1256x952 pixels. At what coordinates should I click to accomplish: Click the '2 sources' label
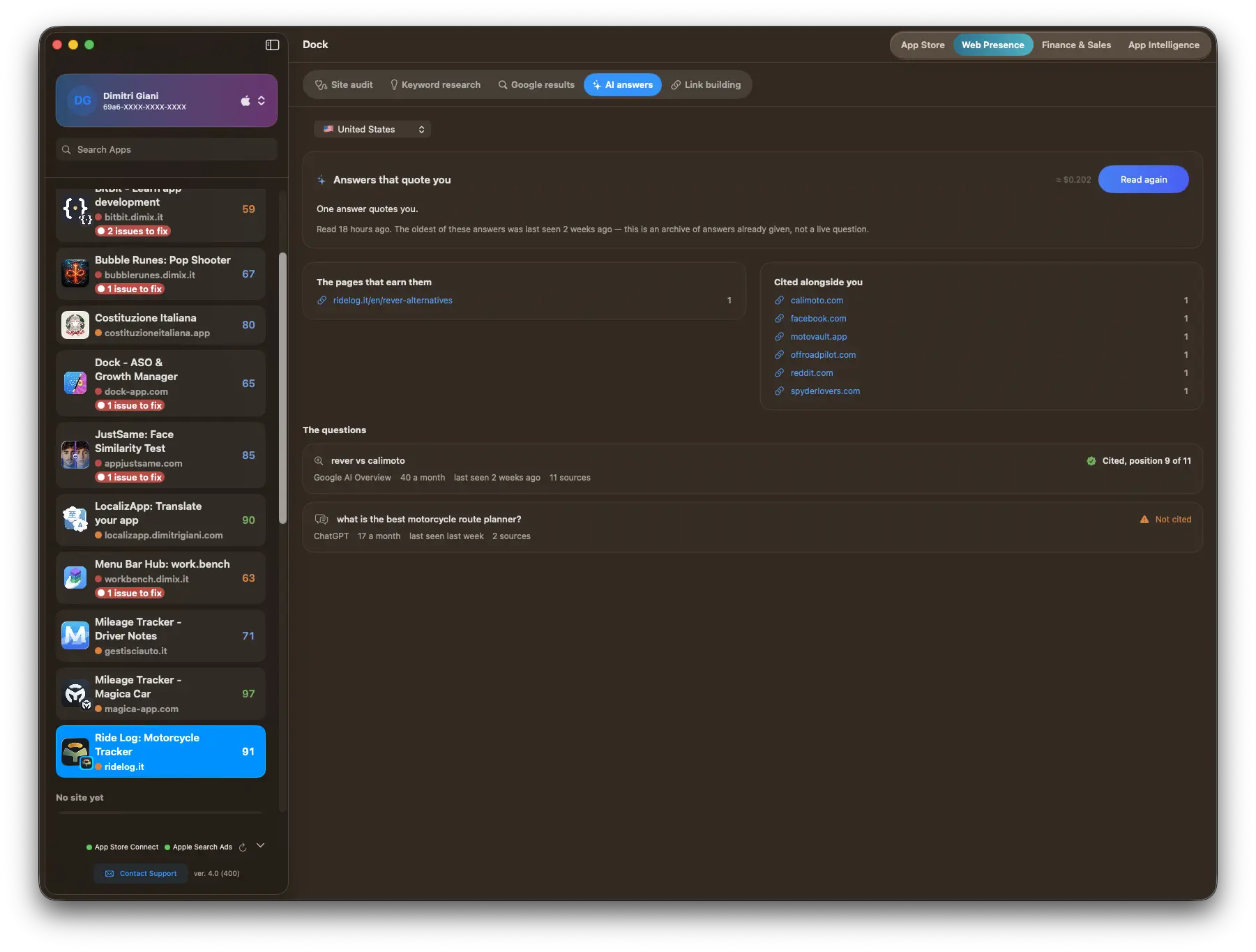click(x=511, y=536)
